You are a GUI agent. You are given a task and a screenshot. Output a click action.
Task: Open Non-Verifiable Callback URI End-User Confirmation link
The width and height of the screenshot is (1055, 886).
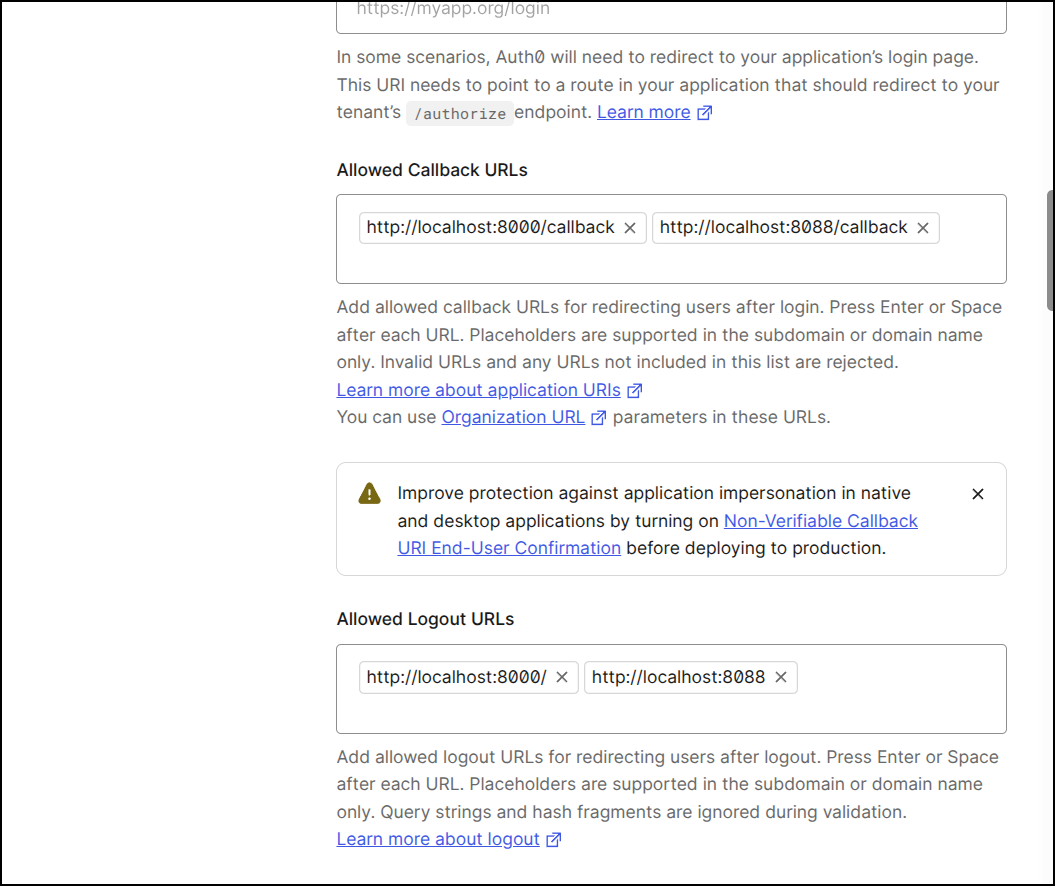click(x=657, y=535)
